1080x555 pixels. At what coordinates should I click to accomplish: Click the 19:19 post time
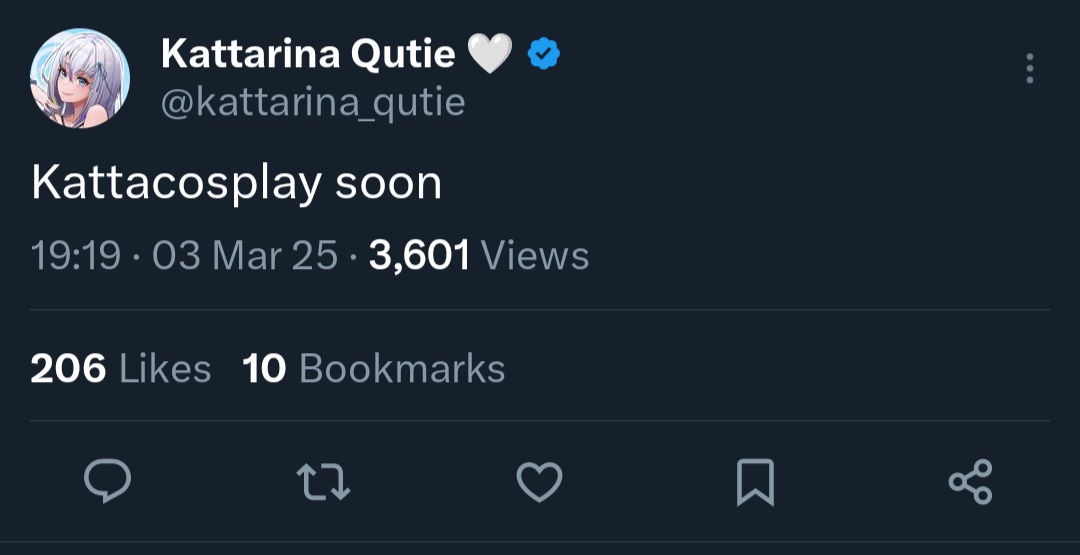coord(75,256)
